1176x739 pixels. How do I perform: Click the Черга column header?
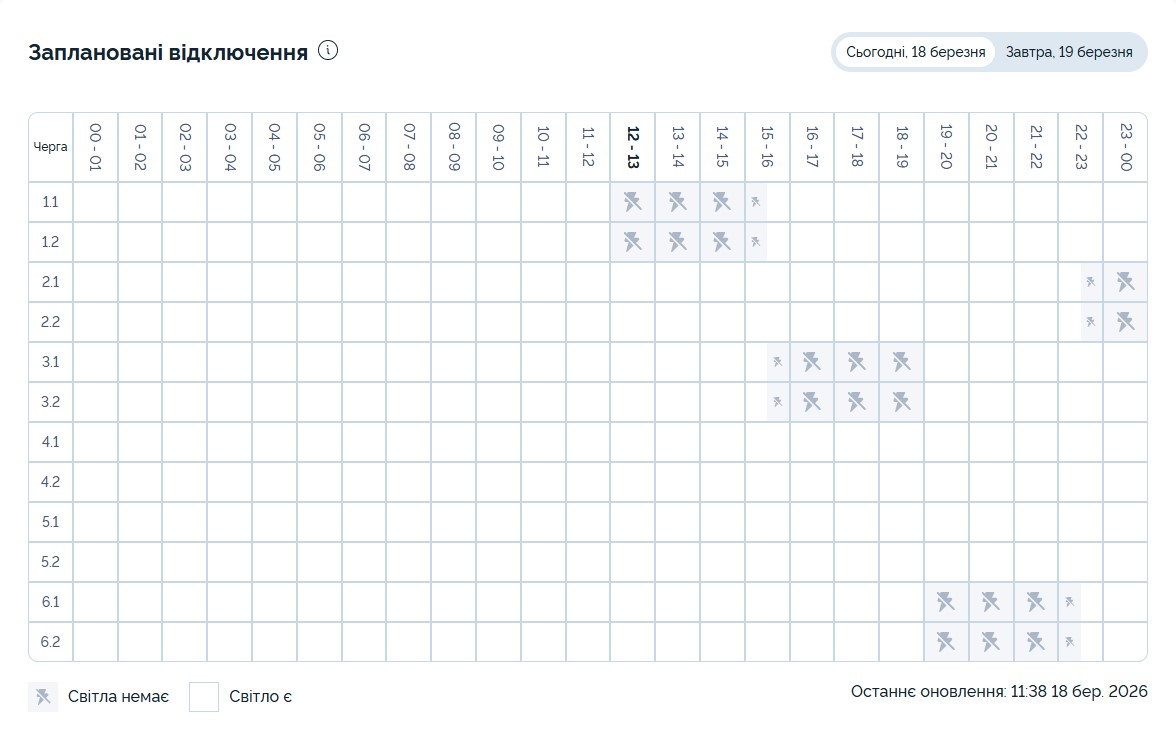[51, 147]
